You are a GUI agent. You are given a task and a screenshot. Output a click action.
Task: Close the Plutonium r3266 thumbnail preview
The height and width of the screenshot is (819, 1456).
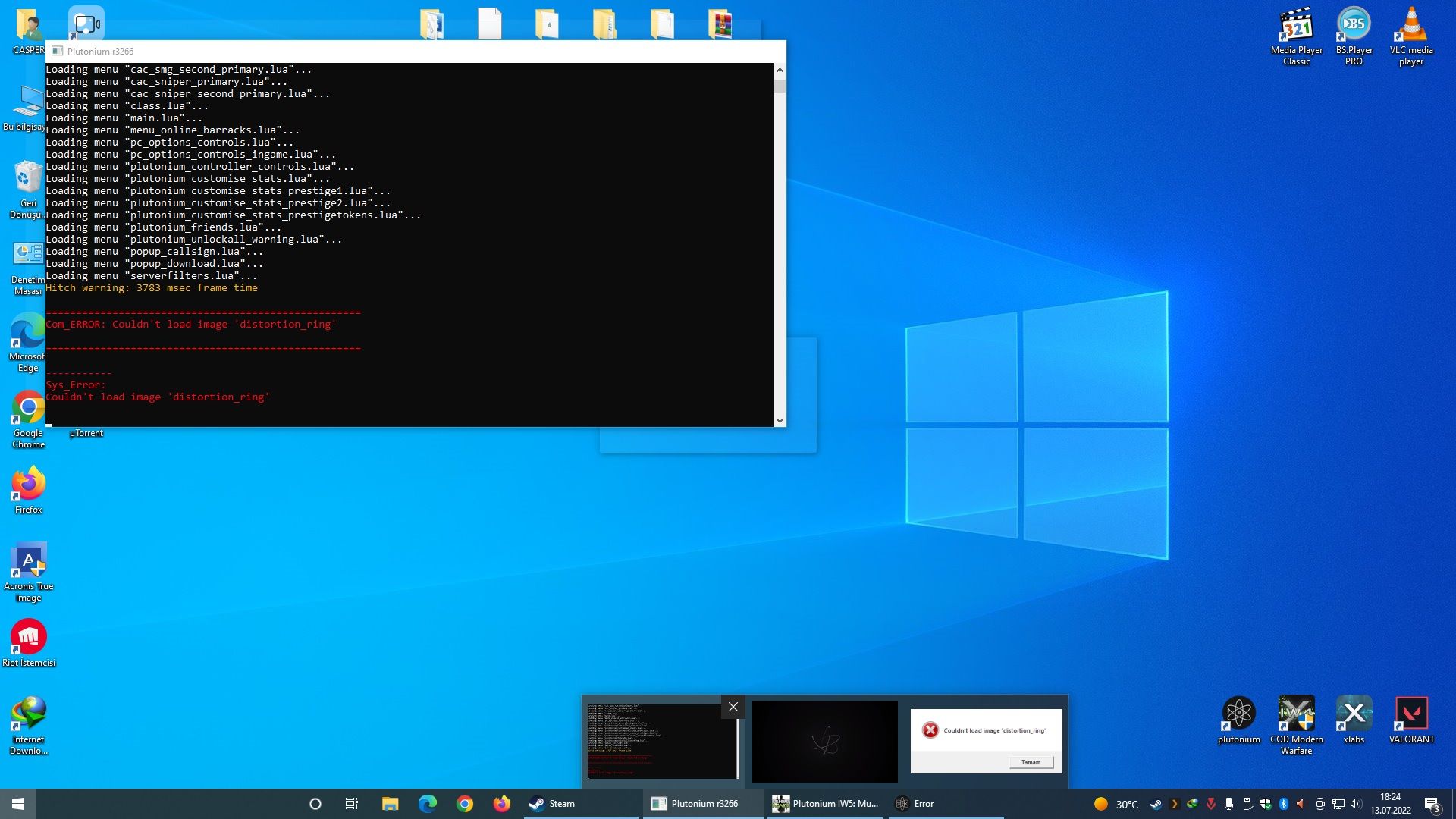(733, 707)
